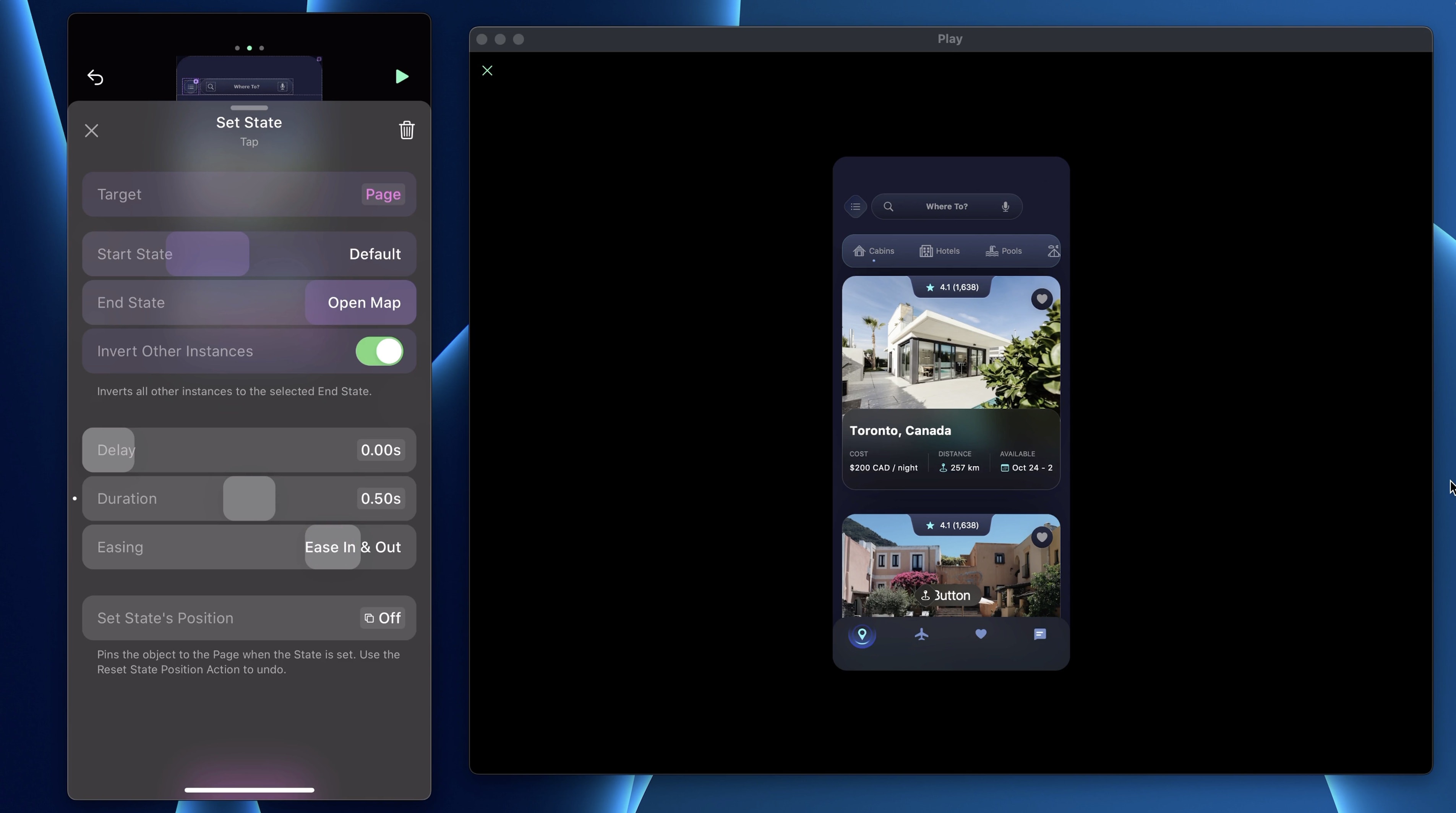The height and width of the screenshot is (813, 1456).
Task: Switch to the Hotels category tab
Action: point(939,251)
